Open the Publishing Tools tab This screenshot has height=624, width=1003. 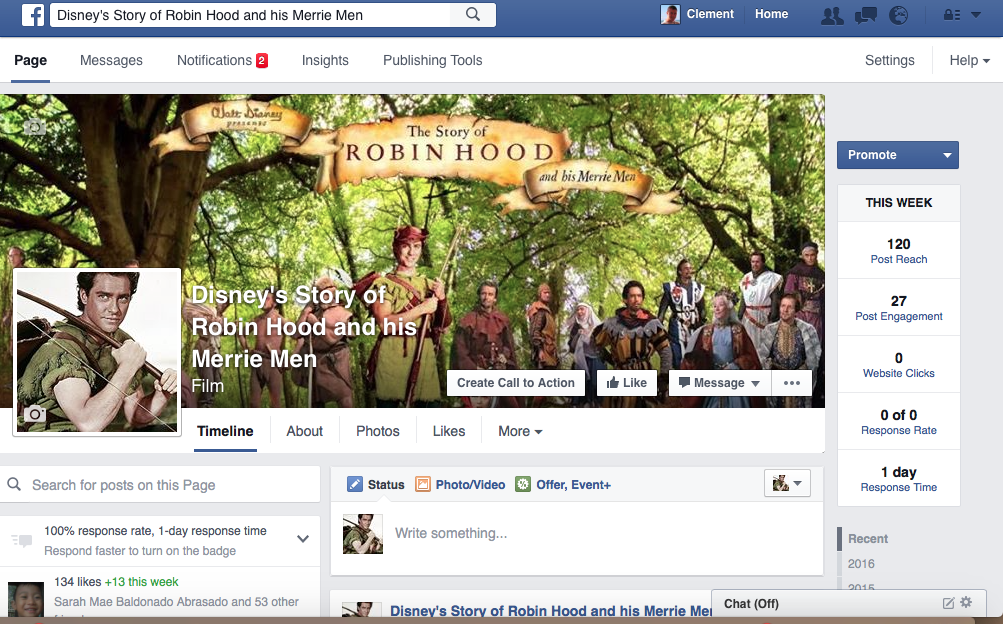click(x=432, y=60)
